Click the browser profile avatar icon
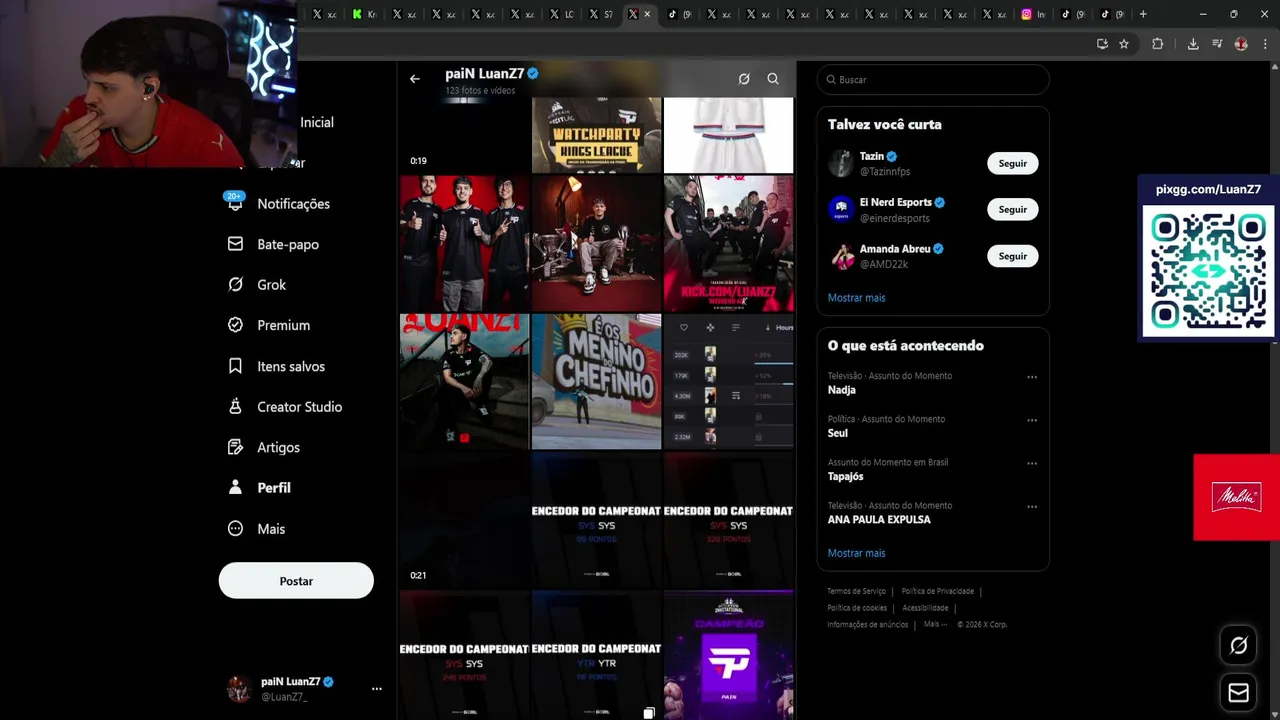 (x=1241, y=44)
